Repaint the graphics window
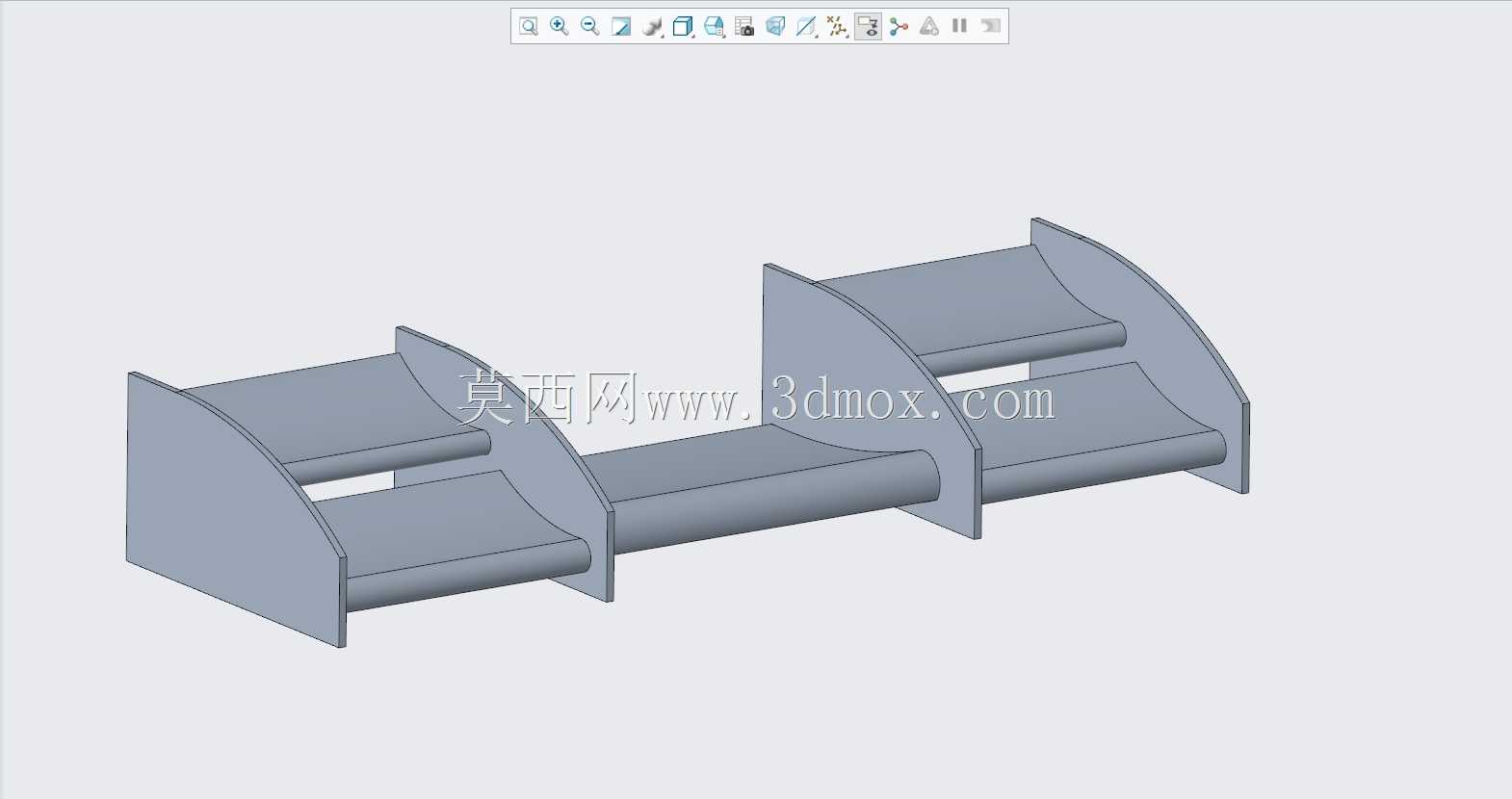Viewport: 1512px width, 799px height. pos(620,26)
